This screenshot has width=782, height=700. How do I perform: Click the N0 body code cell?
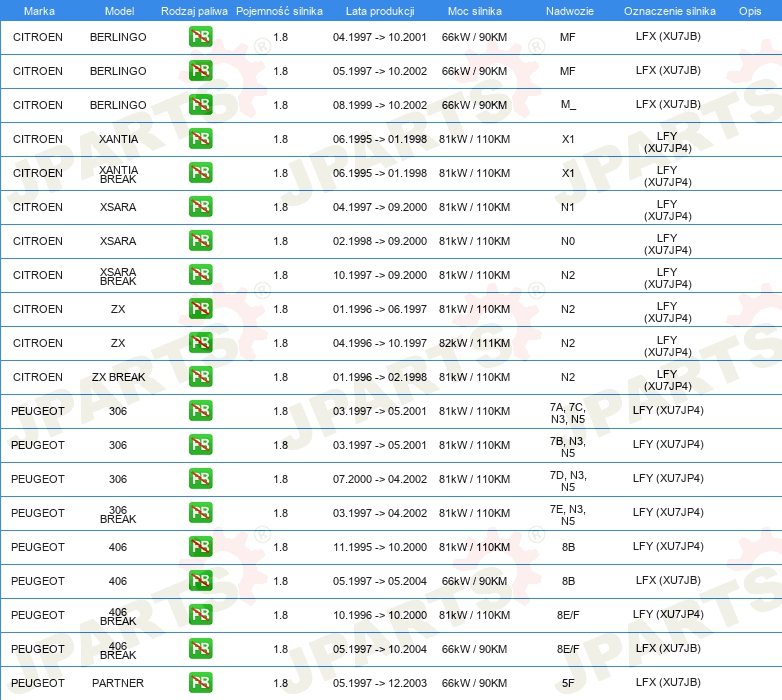coord(568,241)
